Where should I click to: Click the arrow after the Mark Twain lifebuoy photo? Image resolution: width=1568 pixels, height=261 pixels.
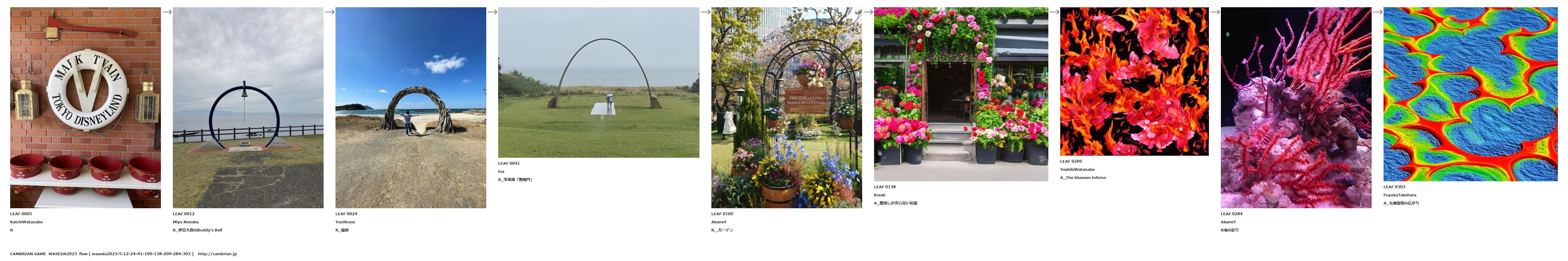tap(167, 12)
